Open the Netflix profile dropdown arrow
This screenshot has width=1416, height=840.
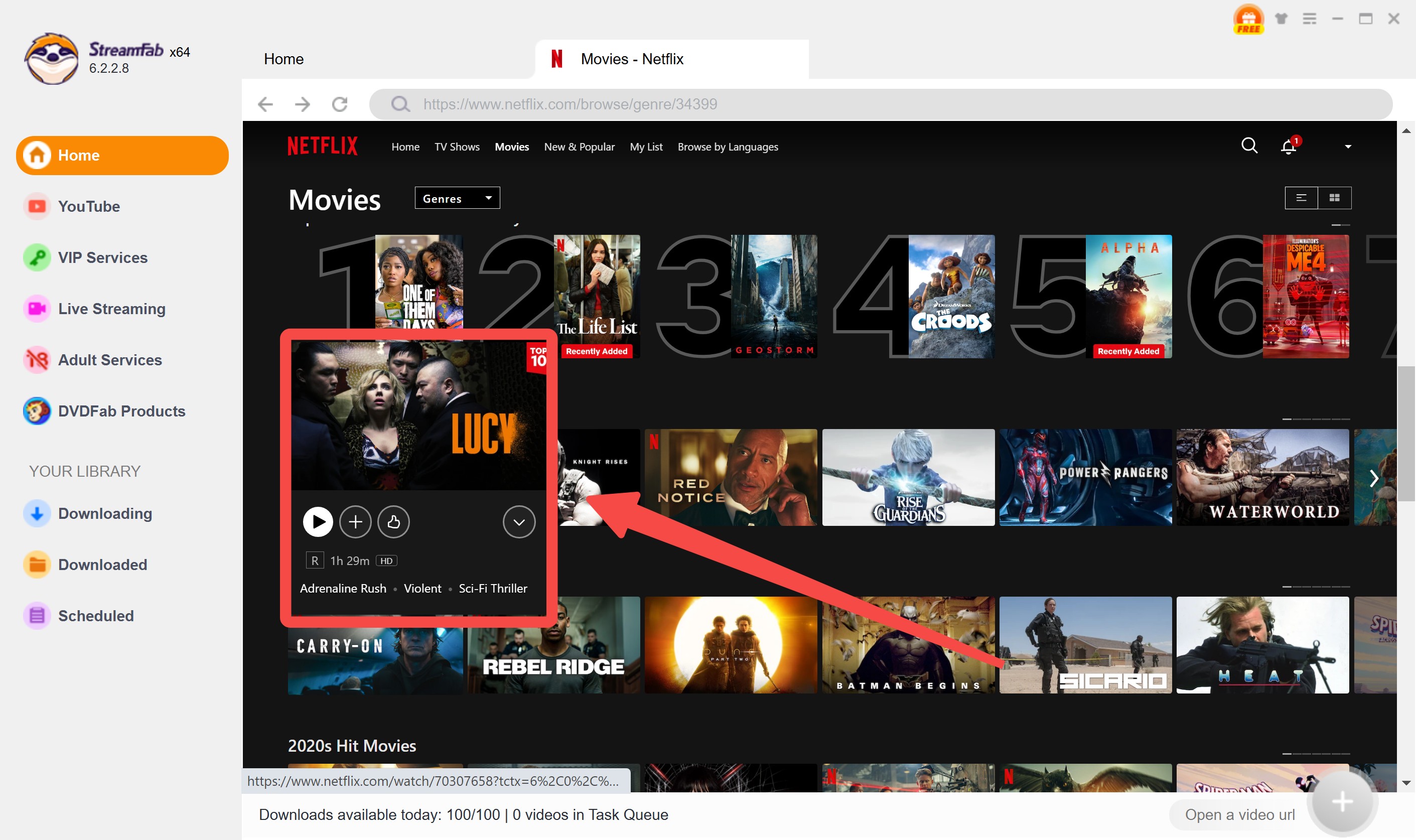tap(1348, 147)
